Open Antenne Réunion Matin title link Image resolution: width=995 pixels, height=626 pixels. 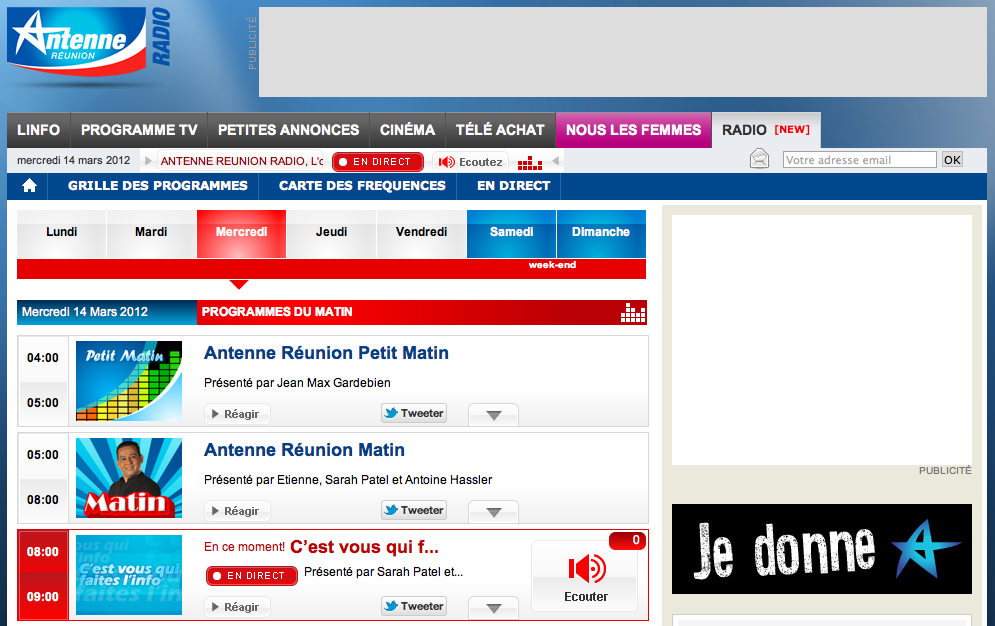point(304,450)
